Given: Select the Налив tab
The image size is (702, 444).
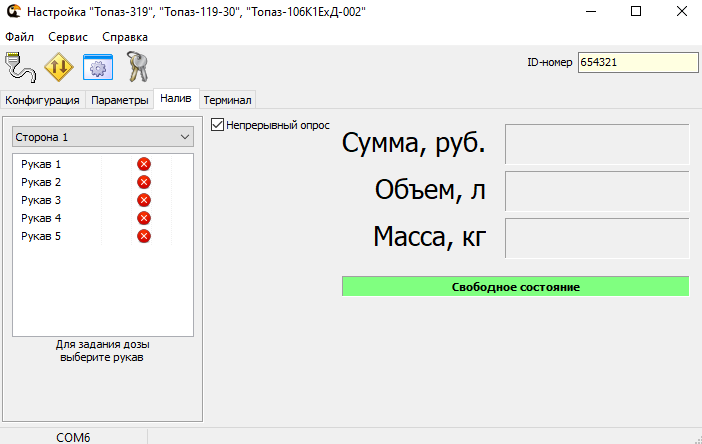Looking at the screenshot, I should click(176, 98).
